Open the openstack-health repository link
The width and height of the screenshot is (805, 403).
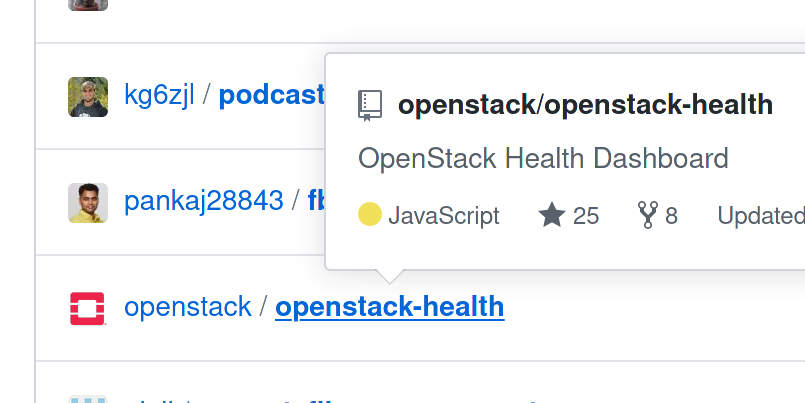click(x=390, y=307)
